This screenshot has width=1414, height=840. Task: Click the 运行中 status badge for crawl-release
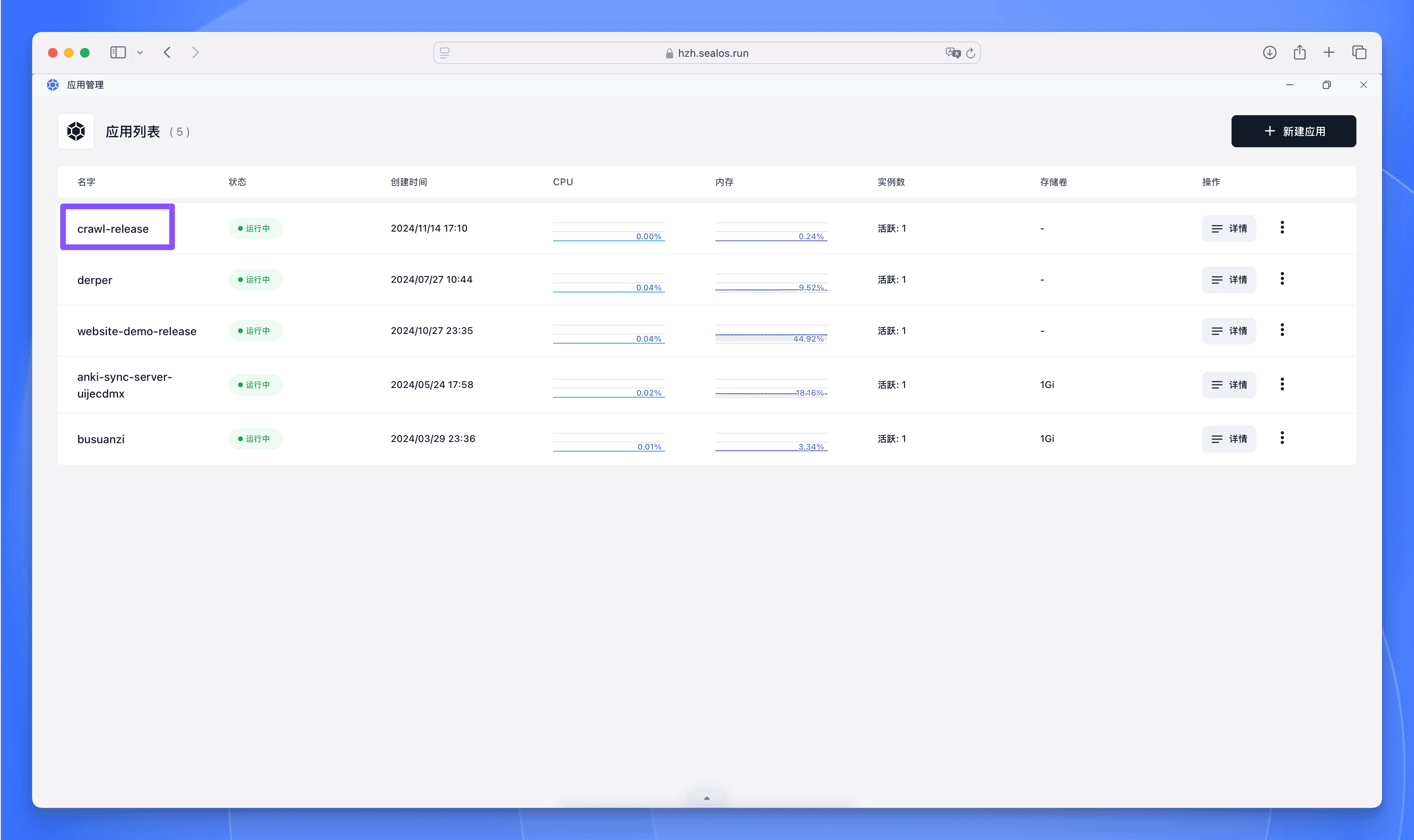[x=255, y=229]
